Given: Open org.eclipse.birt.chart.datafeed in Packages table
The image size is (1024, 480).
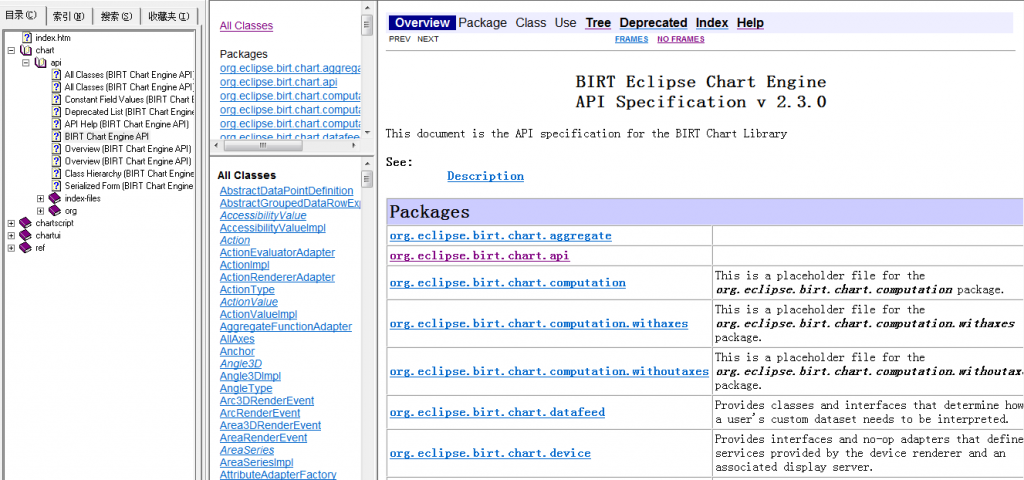Looking at the screenshot, I should click(x=497, y=412).
